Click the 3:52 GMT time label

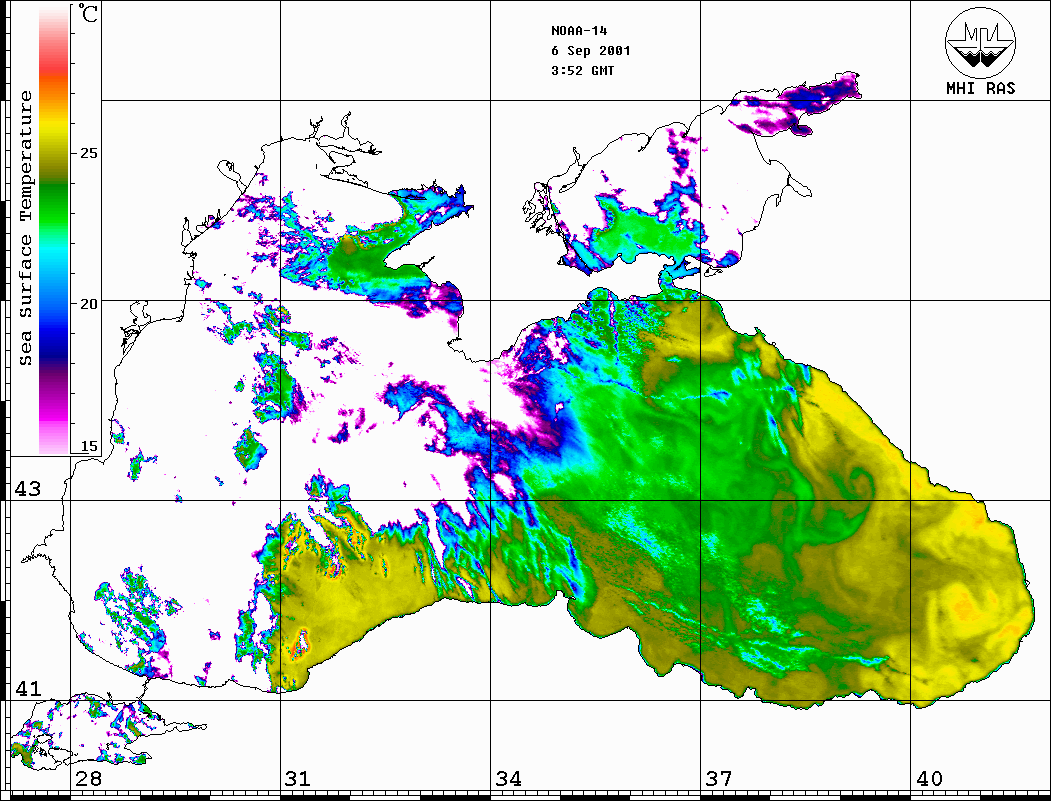(582, 71)
